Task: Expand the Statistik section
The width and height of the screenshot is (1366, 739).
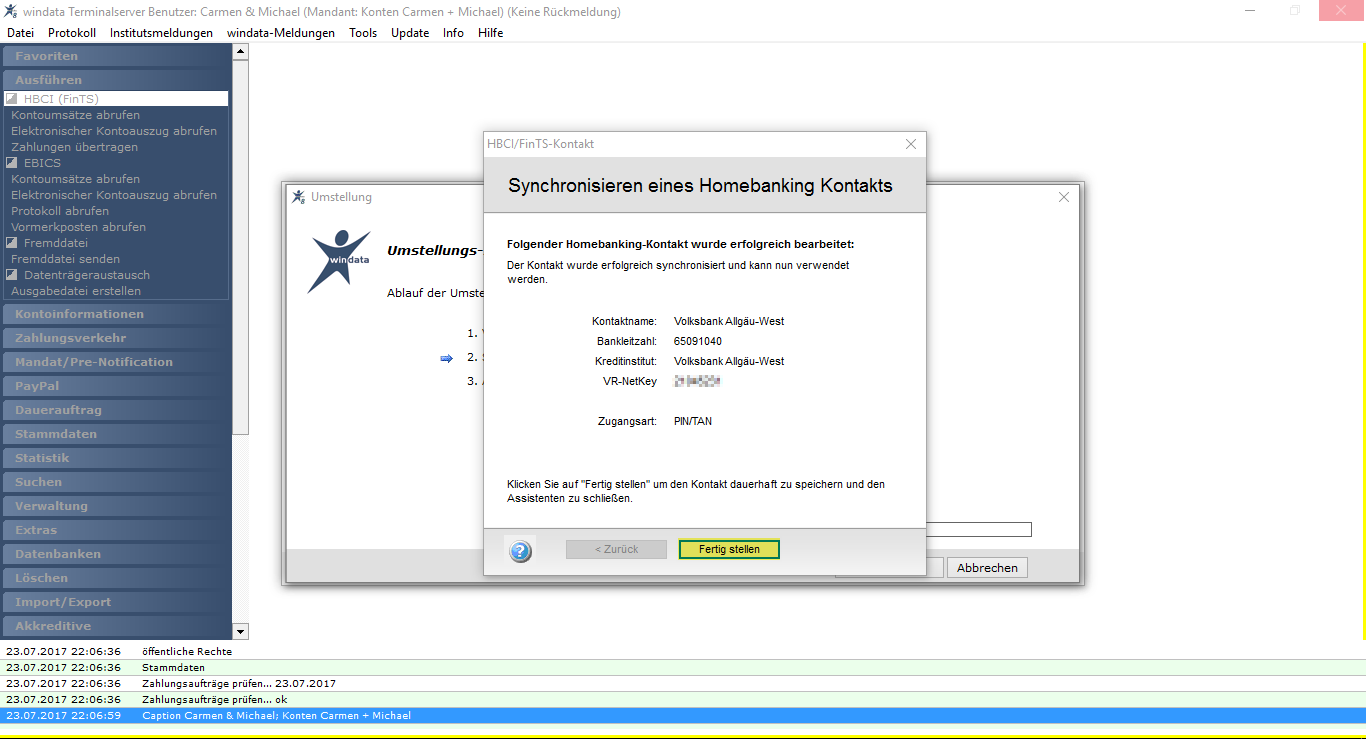Action: point(116,458)
